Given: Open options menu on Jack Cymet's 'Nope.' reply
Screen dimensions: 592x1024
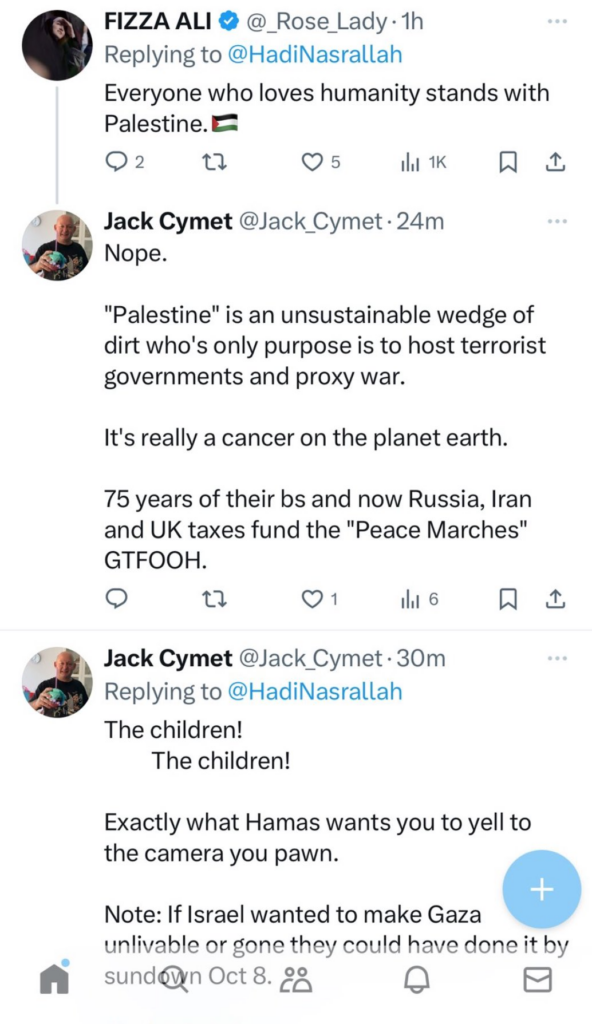Looking at the screenshot, I should tap(556, 222).
